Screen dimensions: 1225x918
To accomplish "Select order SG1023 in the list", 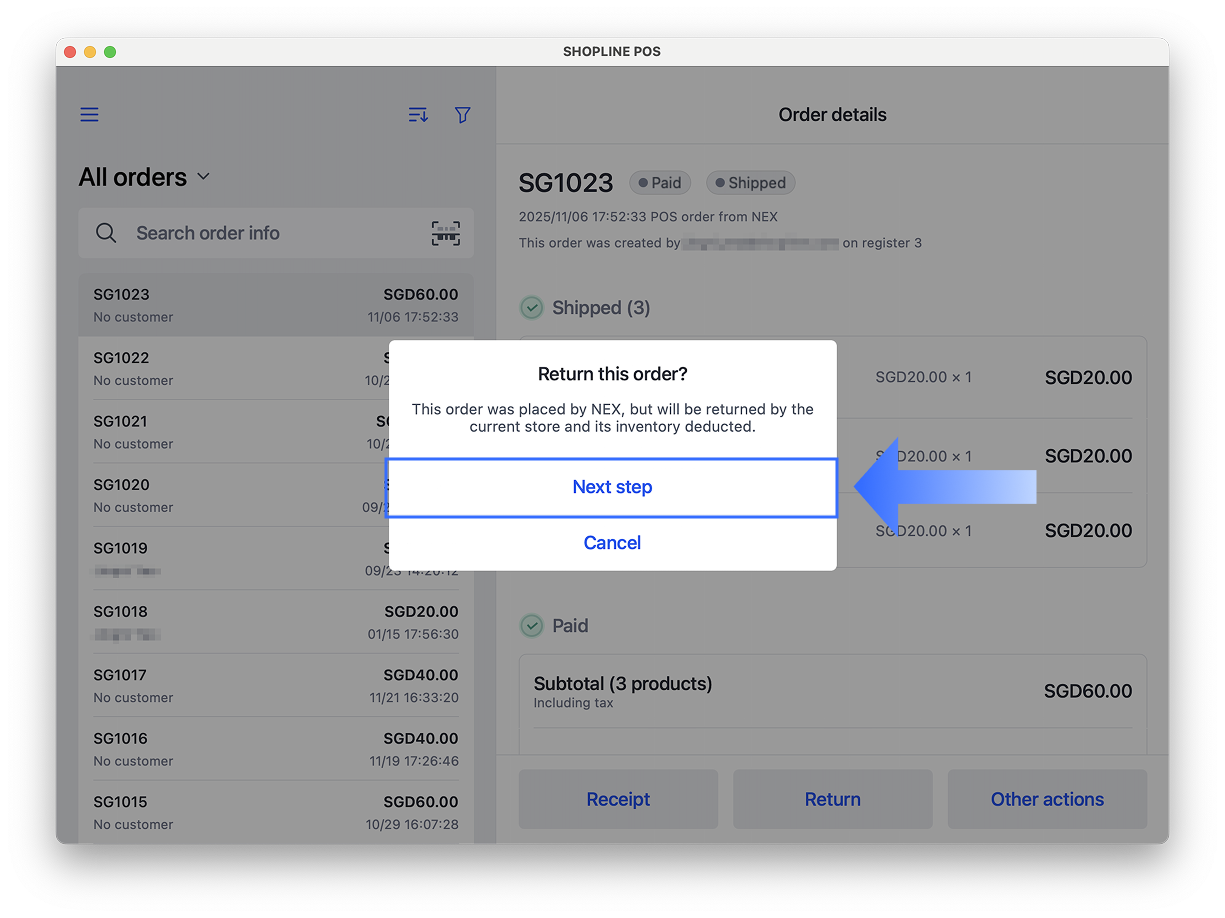I will [276, 305].
